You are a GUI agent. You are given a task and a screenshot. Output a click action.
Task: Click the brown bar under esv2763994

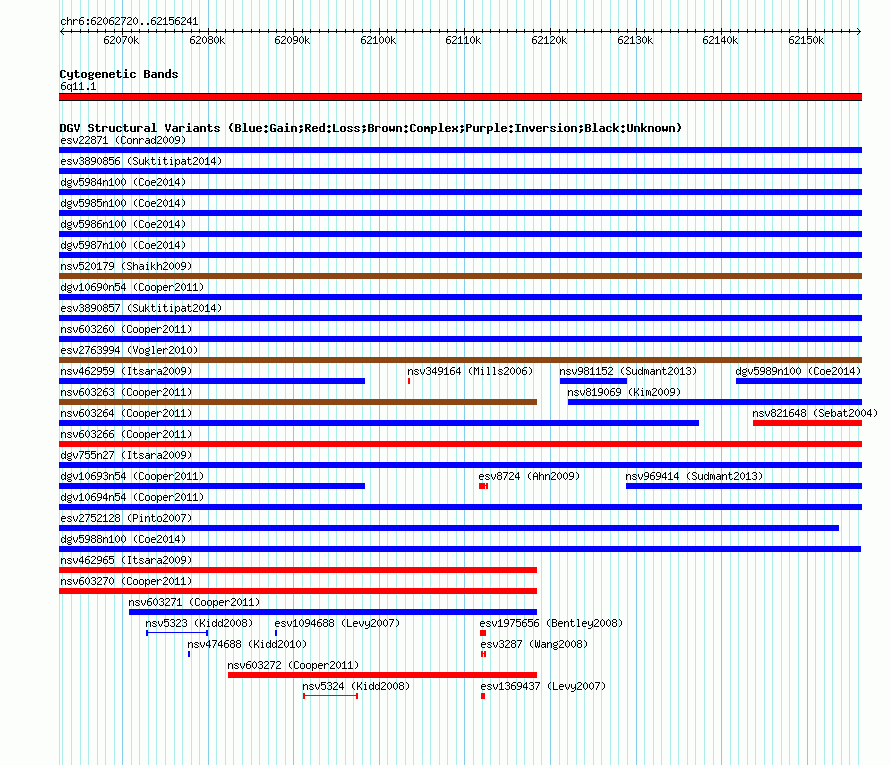tap(460, 360)
